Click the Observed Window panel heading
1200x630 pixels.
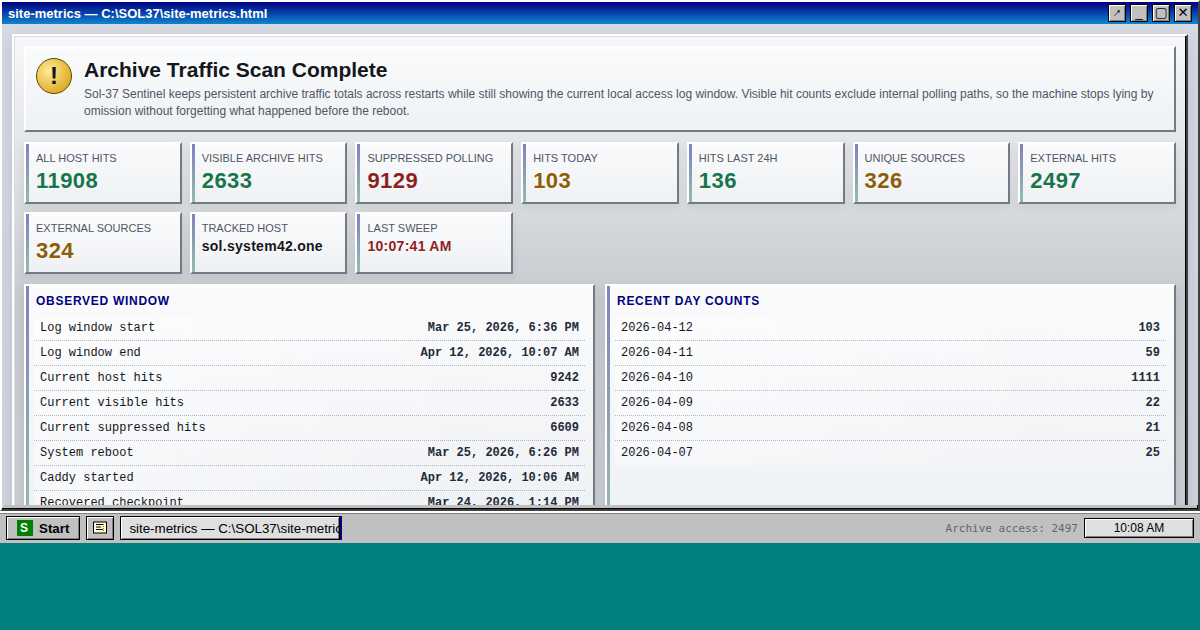tap(103, 301)
